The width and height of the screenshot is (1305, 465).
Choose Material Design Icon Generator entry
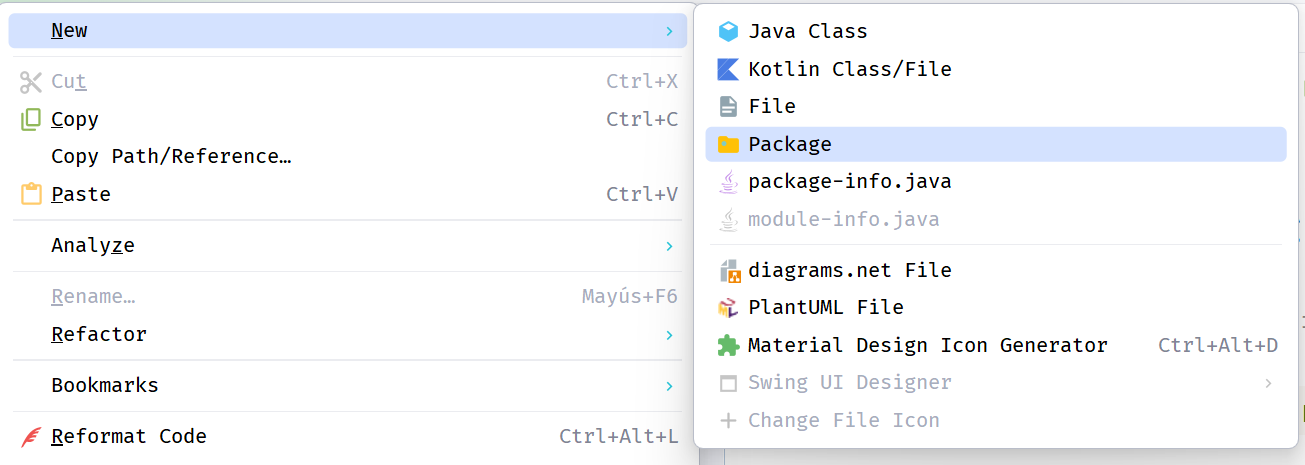coord(928,345)
